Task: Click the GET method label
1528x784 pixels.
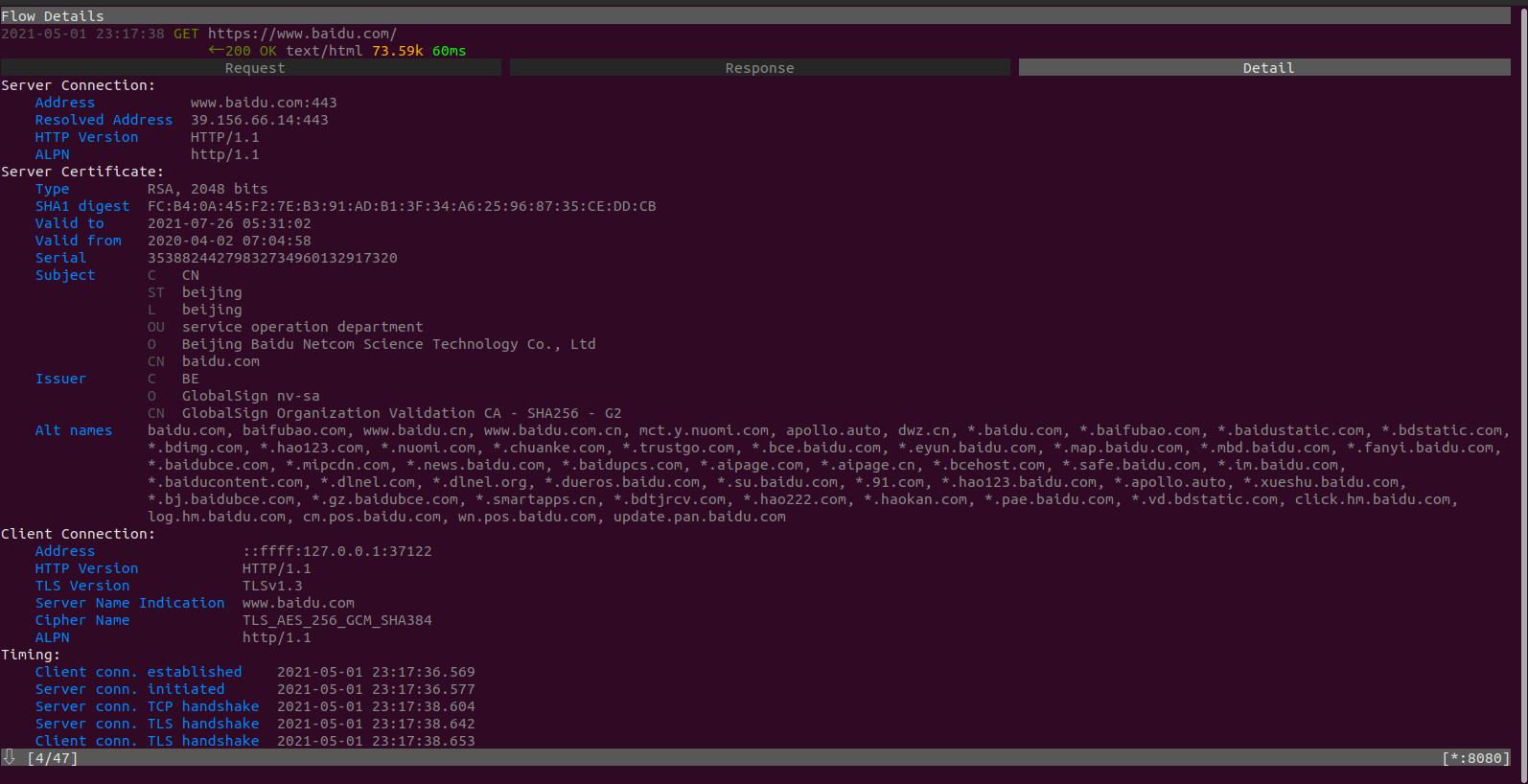Action: [x=186, y=34]
